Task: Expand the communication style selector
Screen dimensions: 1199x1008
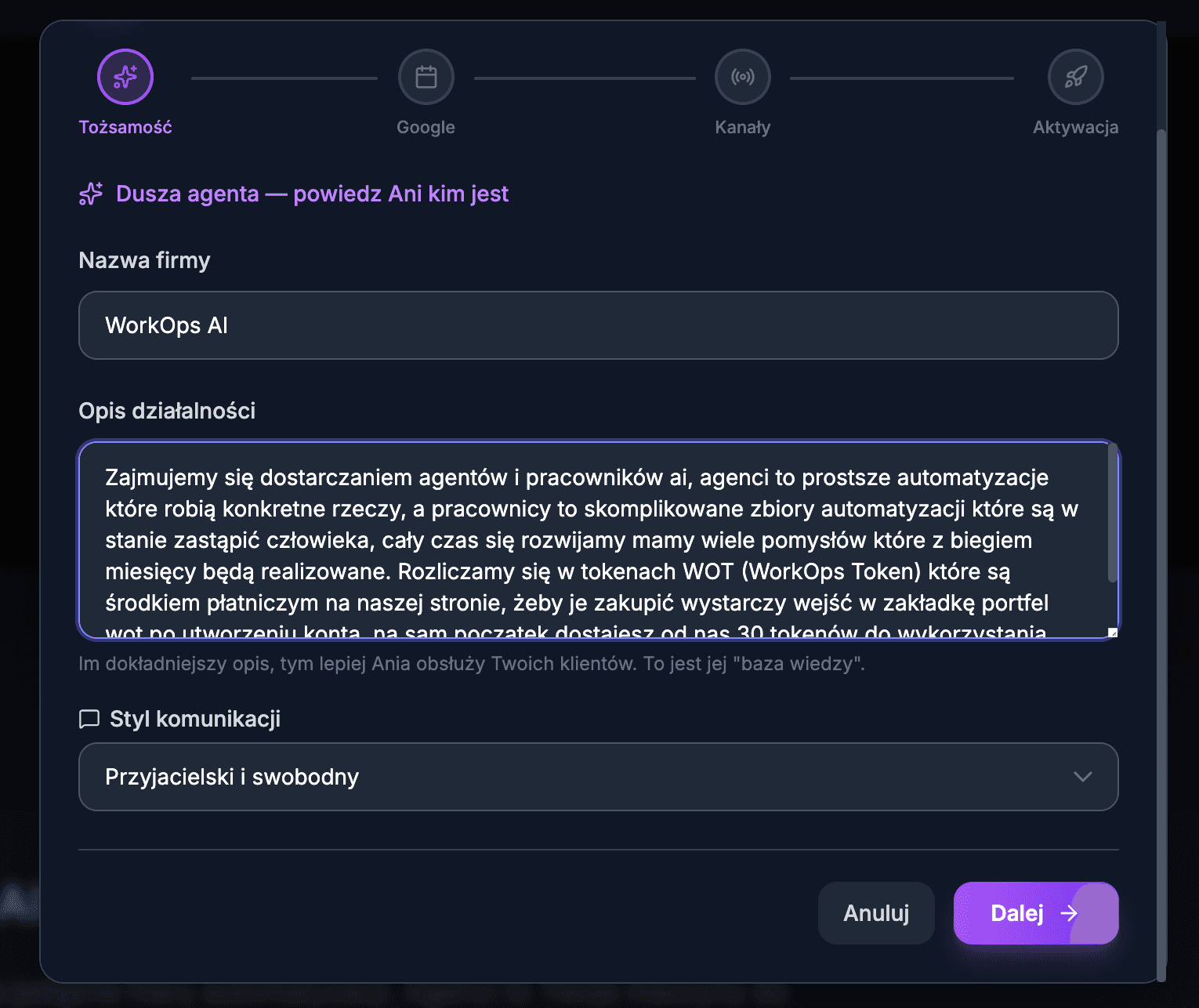Action: point(598,777)
